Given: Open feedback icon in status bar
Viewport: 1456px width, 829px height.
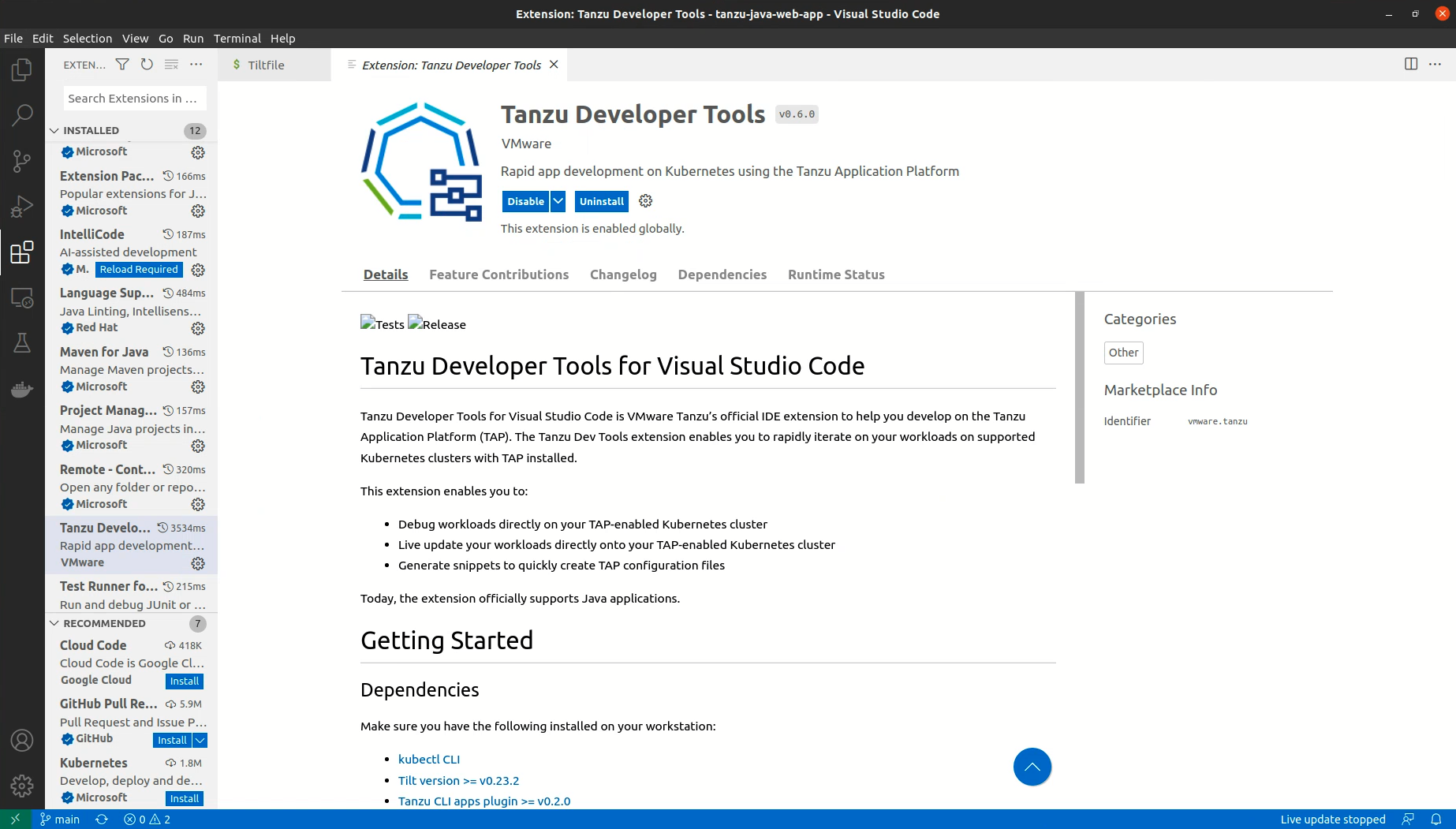Looking at the screenshot, I should point(1408,820).
